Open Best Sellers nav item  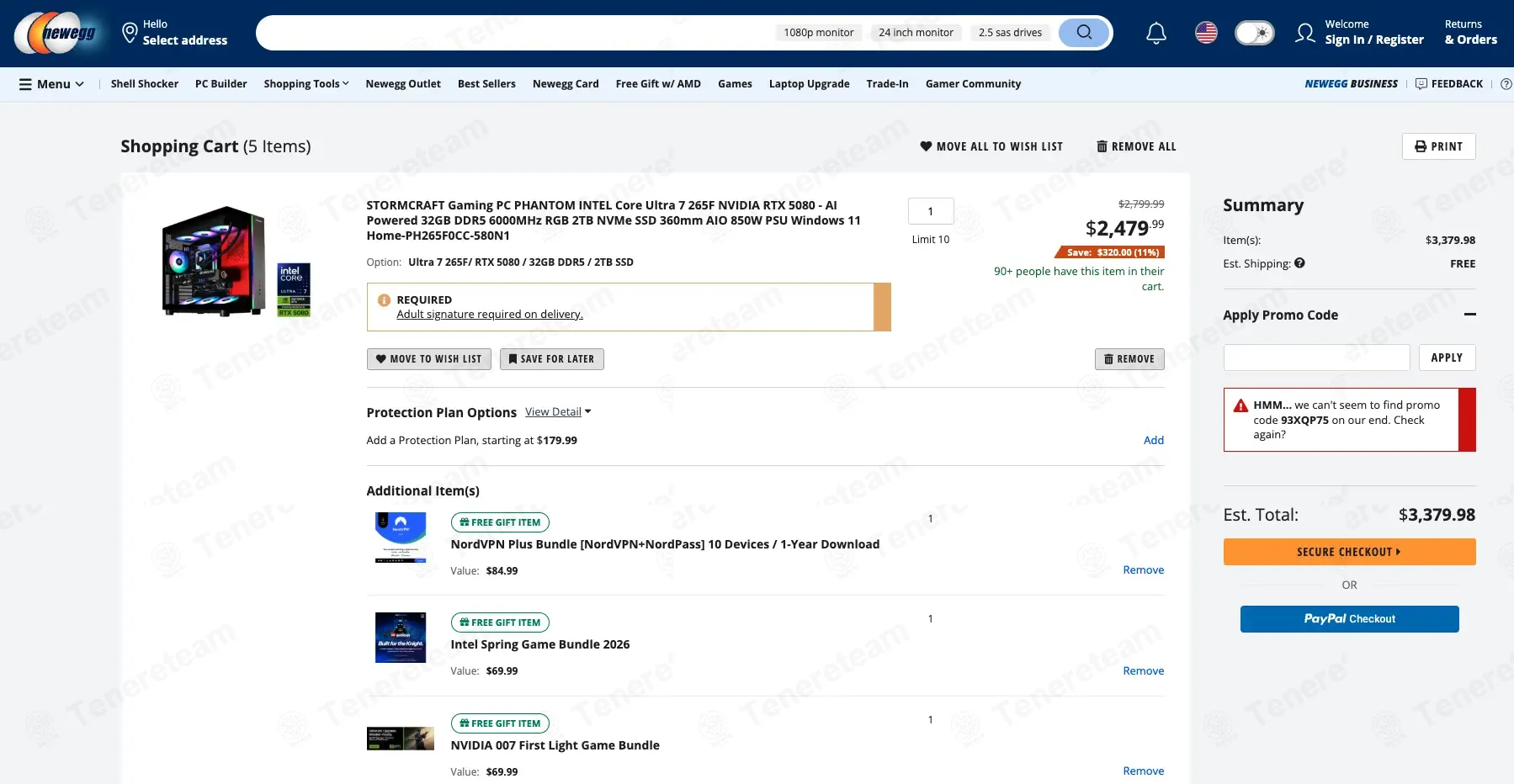(486, 84)
